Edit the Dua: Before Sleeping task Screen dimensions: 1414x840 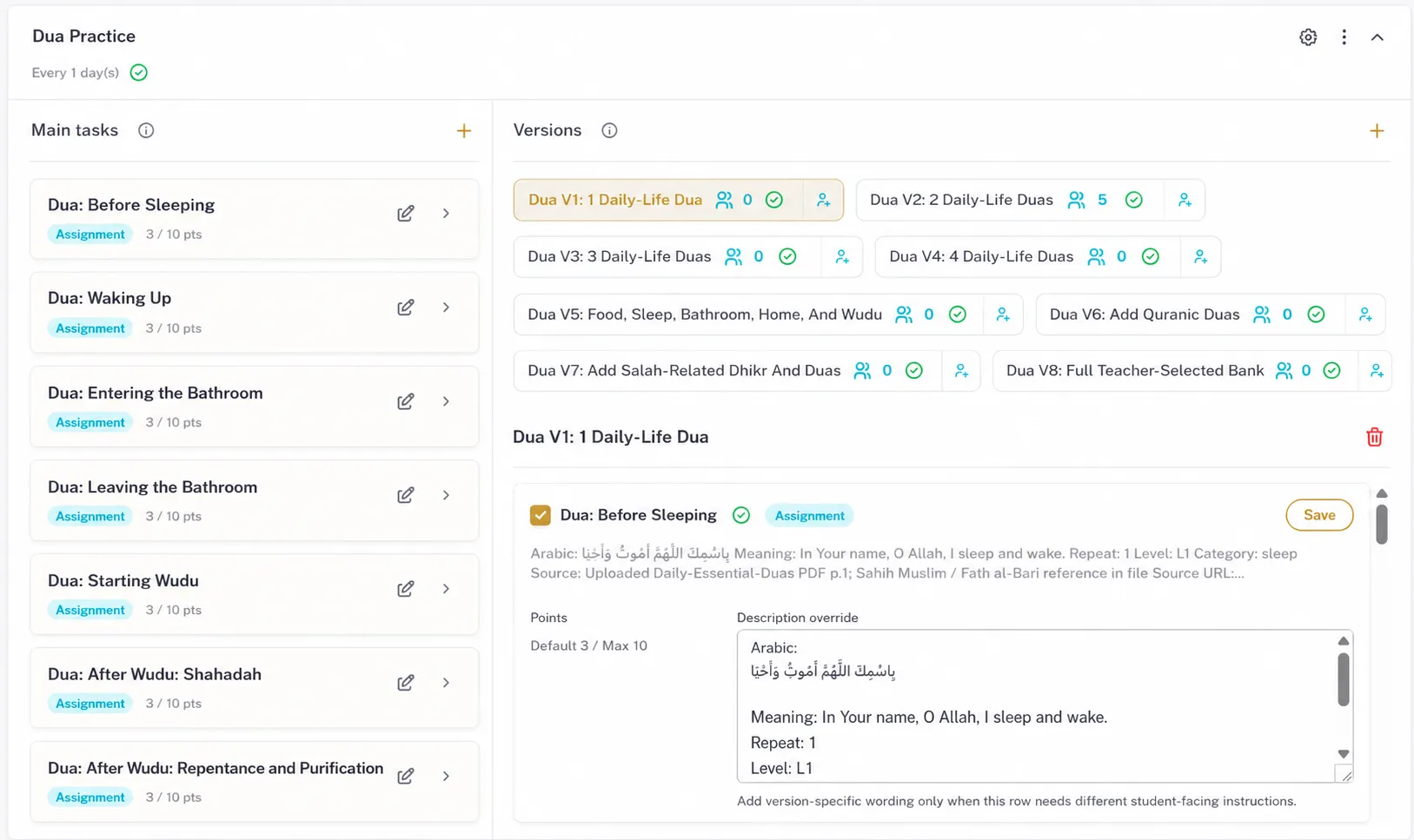406,213
